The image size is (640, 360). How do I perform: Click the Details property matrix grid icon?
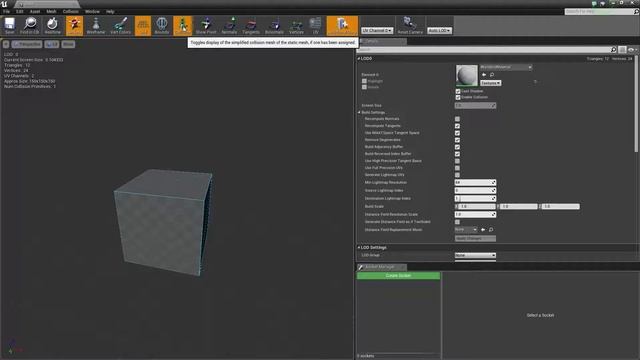click(622, 50)
